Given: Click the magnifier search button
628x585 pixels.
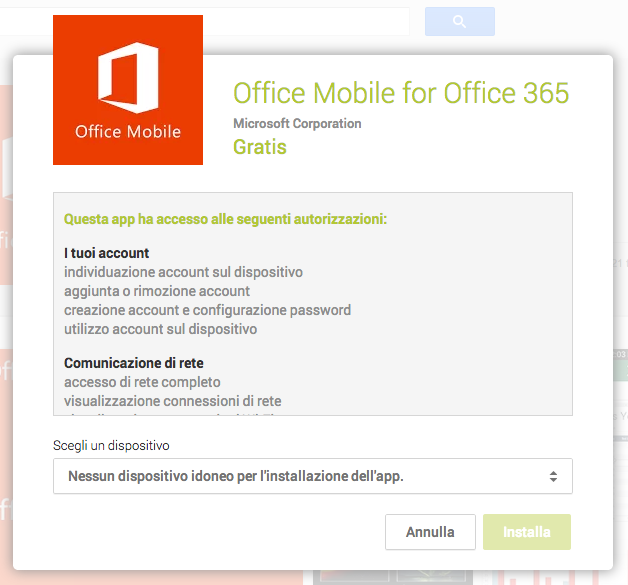Looking at the screenshot, I should click(459, 21).
